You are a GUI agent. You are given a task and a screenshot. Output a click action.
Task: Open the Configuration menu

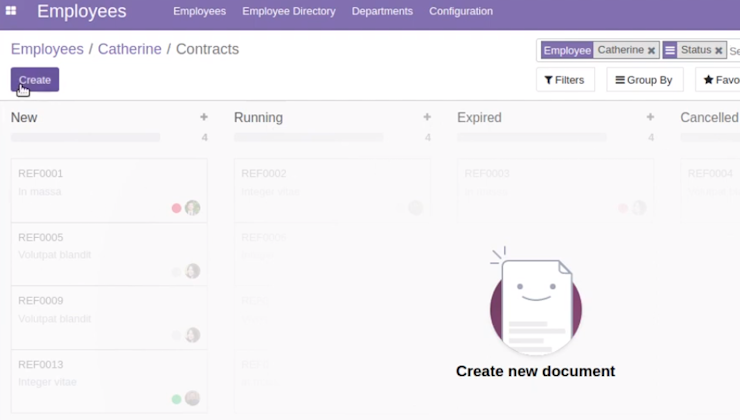tap(461, 11)
